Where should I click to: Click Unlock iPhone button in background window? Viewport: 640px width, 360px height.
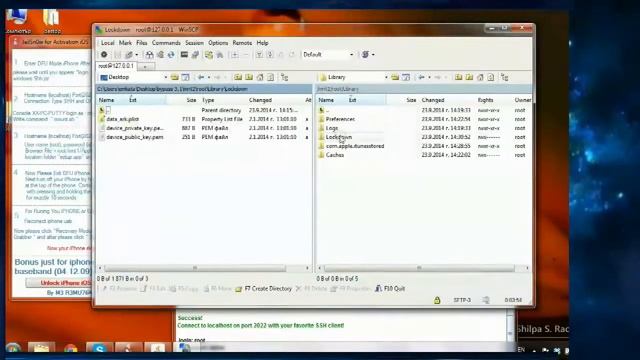point(59,283)
